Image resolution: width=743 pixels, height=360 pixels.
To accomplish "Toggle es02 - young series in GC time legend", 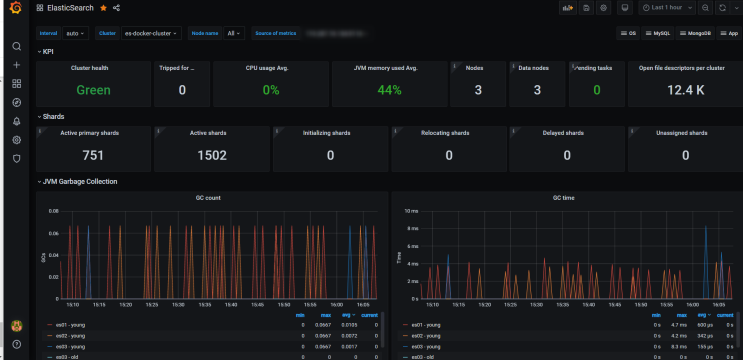I will (426, 336).
